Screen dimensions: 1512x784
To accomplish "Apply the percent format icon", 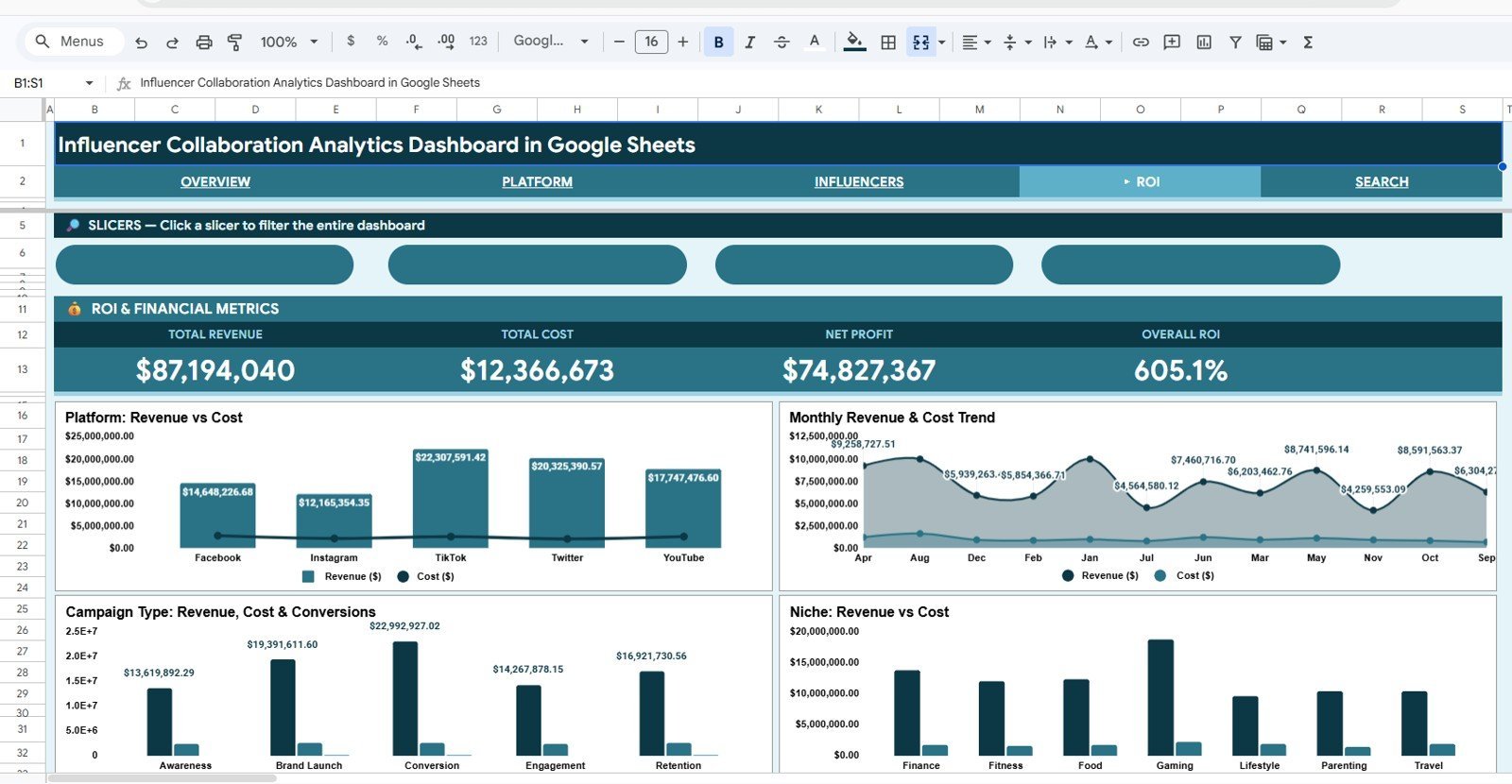I will click(x=382, y=41).
